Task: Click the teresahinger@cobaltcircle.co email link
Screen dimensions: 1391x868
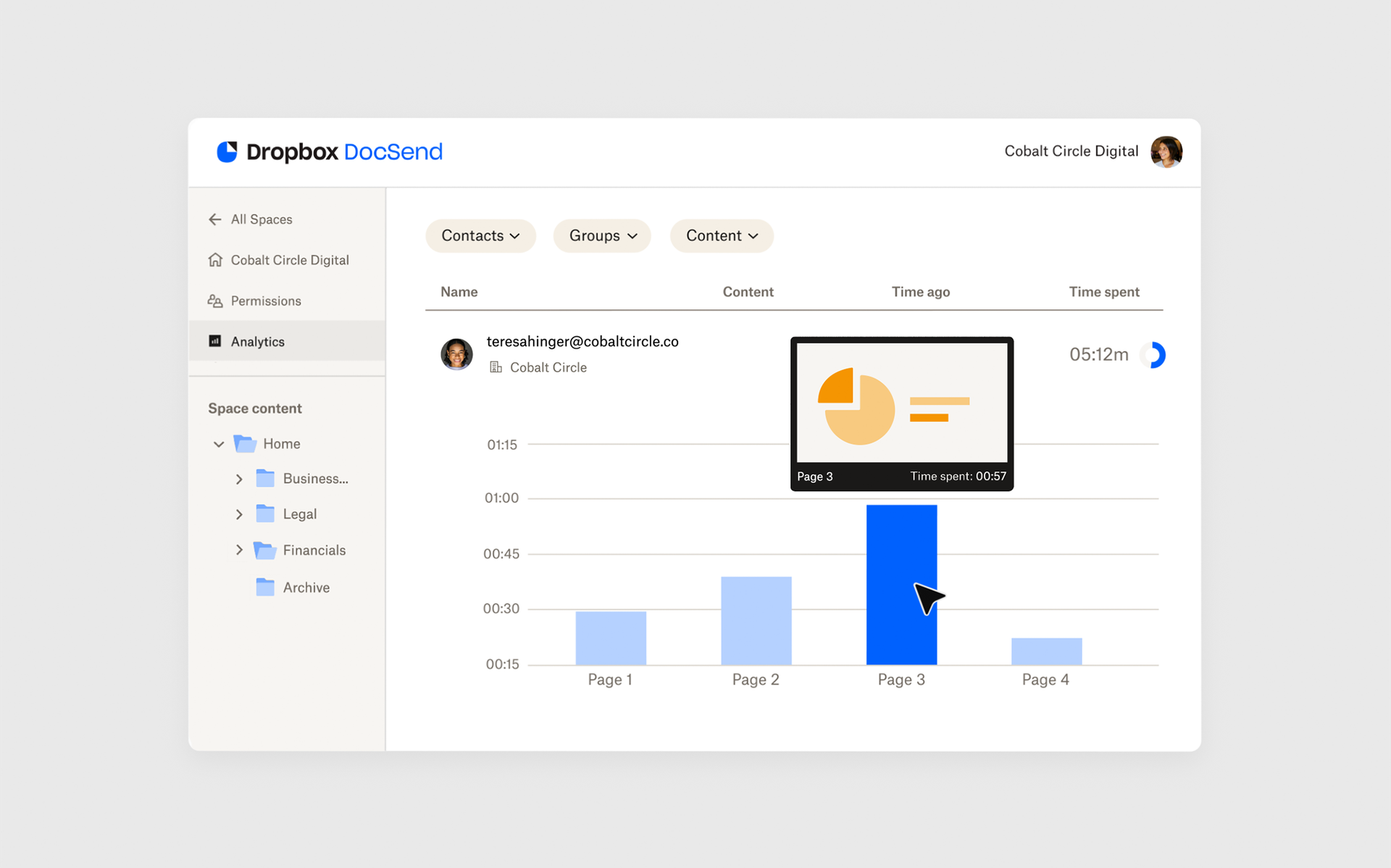Action: pos(583,341)
